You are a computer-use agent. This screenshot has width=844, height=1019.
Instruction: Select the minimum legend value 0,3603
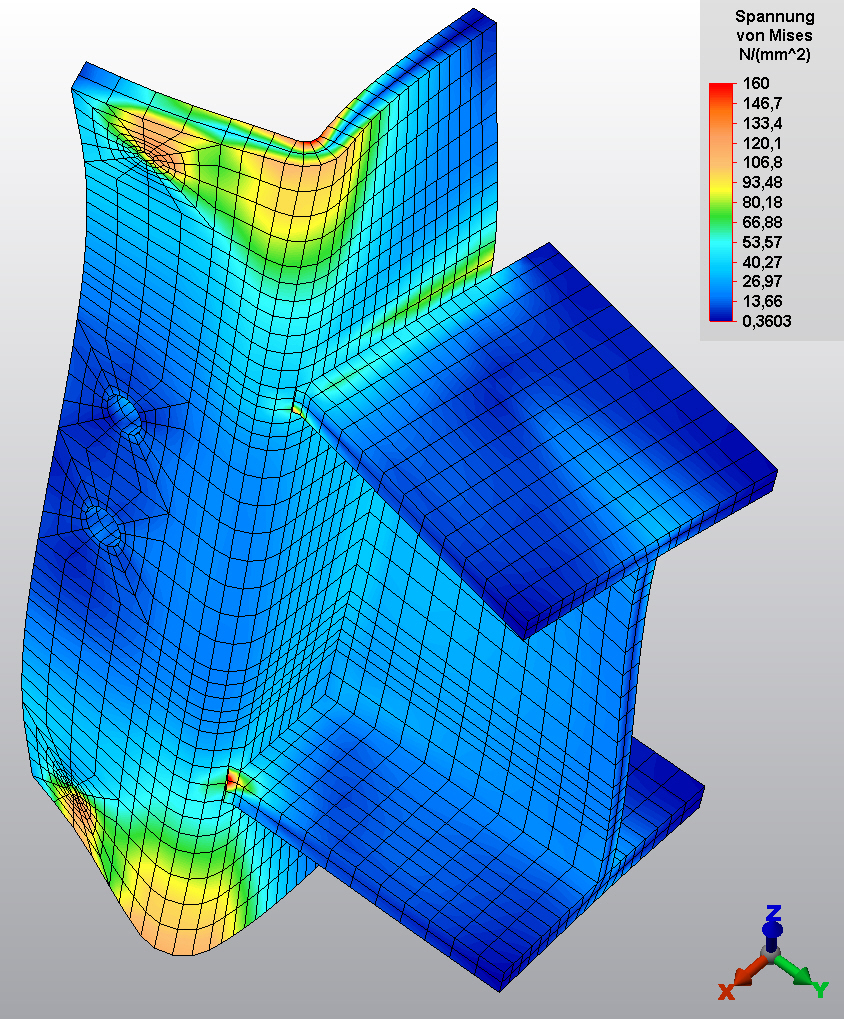764,321
